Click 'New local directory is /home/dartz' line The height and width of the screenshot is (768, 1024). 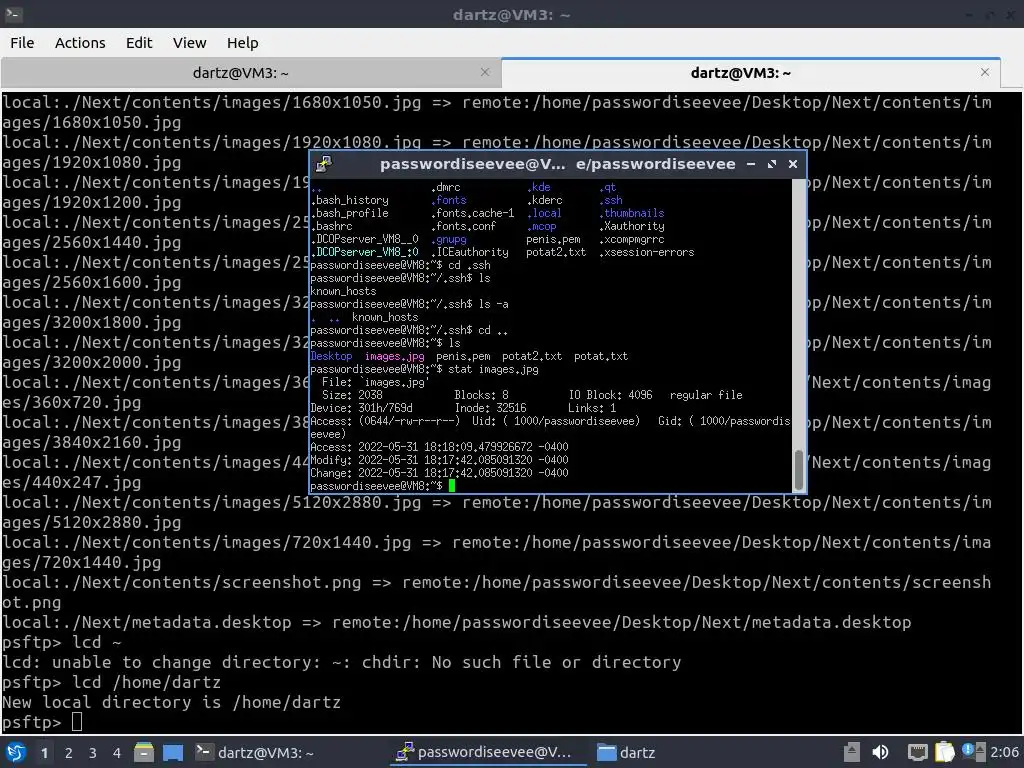pyautogui.click(x=171, y=703)
